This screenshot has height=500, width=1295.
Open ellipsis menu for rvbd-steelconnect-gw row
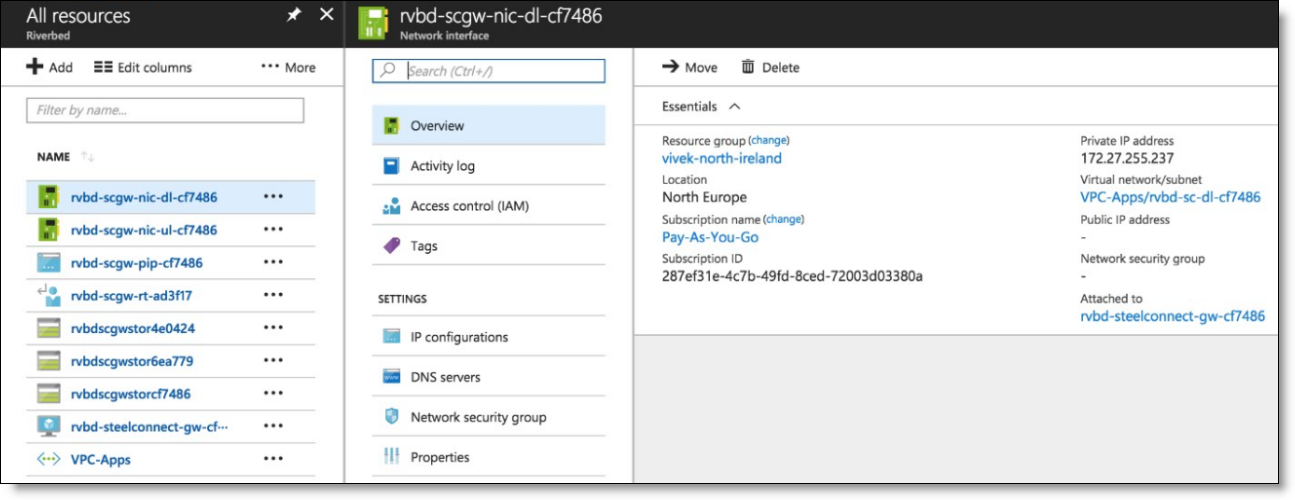[274, 427]
